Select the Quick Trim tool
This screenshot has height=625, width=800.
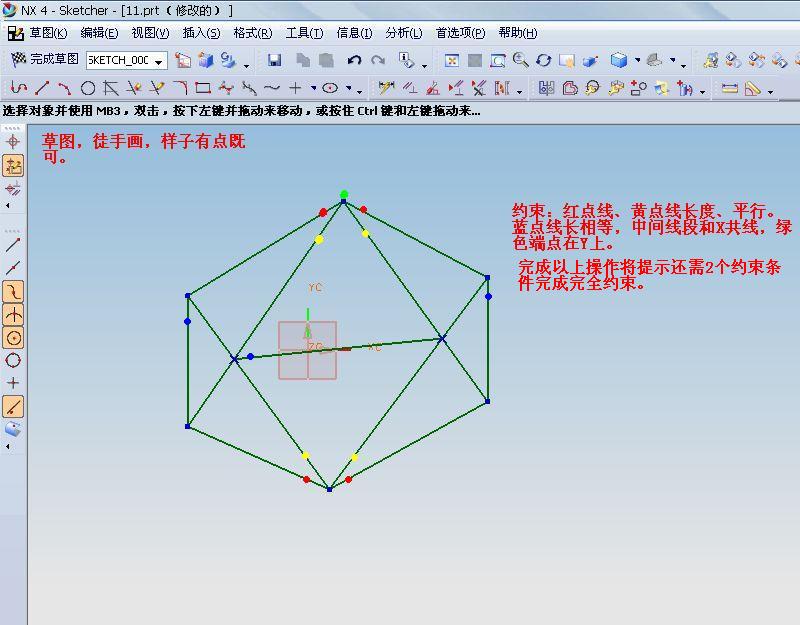[134, 88]
